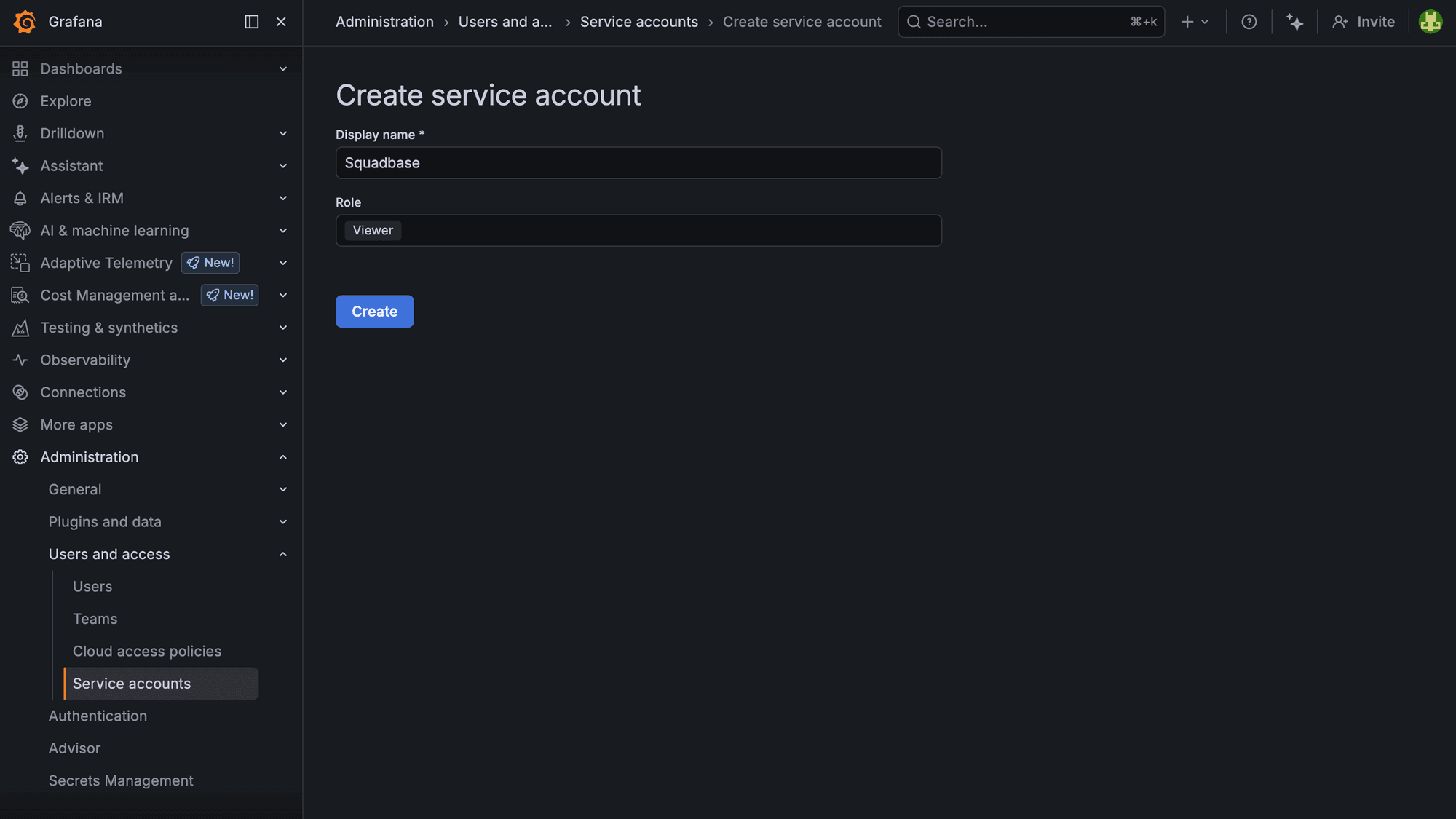This screenshot has width=1456, height=819.
Task: Click Create service account breadcrumb text
Action: [802, 22]
